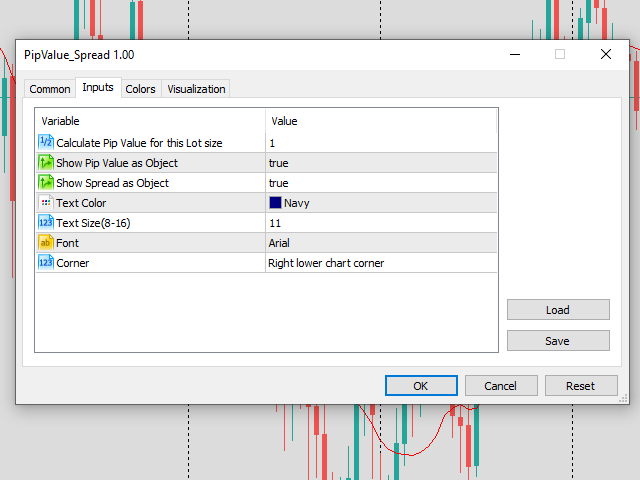Minimize the PipValue_Spread dialog
This screenshot has width=640, height=480.
(x=515, y=54)
